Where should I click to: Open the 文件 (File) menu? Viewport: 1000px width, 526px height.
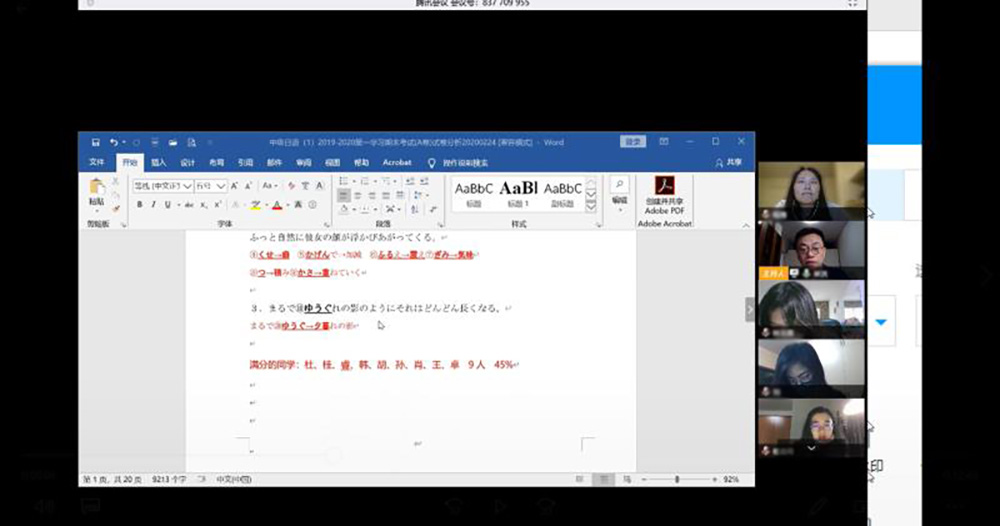point(97,163)
